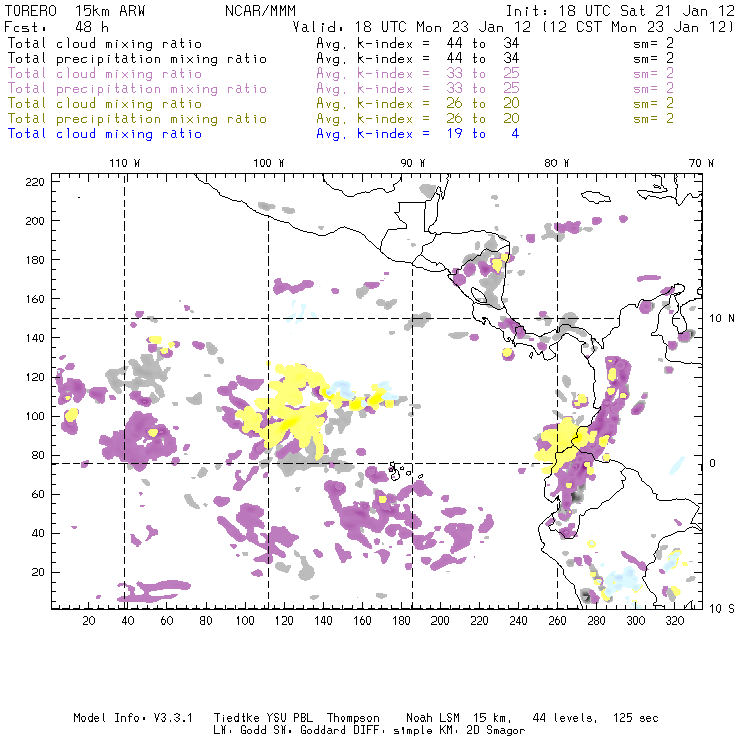
Task: Select black 'Total precipitation mixing ratio' legend line
Action: [x=137, y=59]
